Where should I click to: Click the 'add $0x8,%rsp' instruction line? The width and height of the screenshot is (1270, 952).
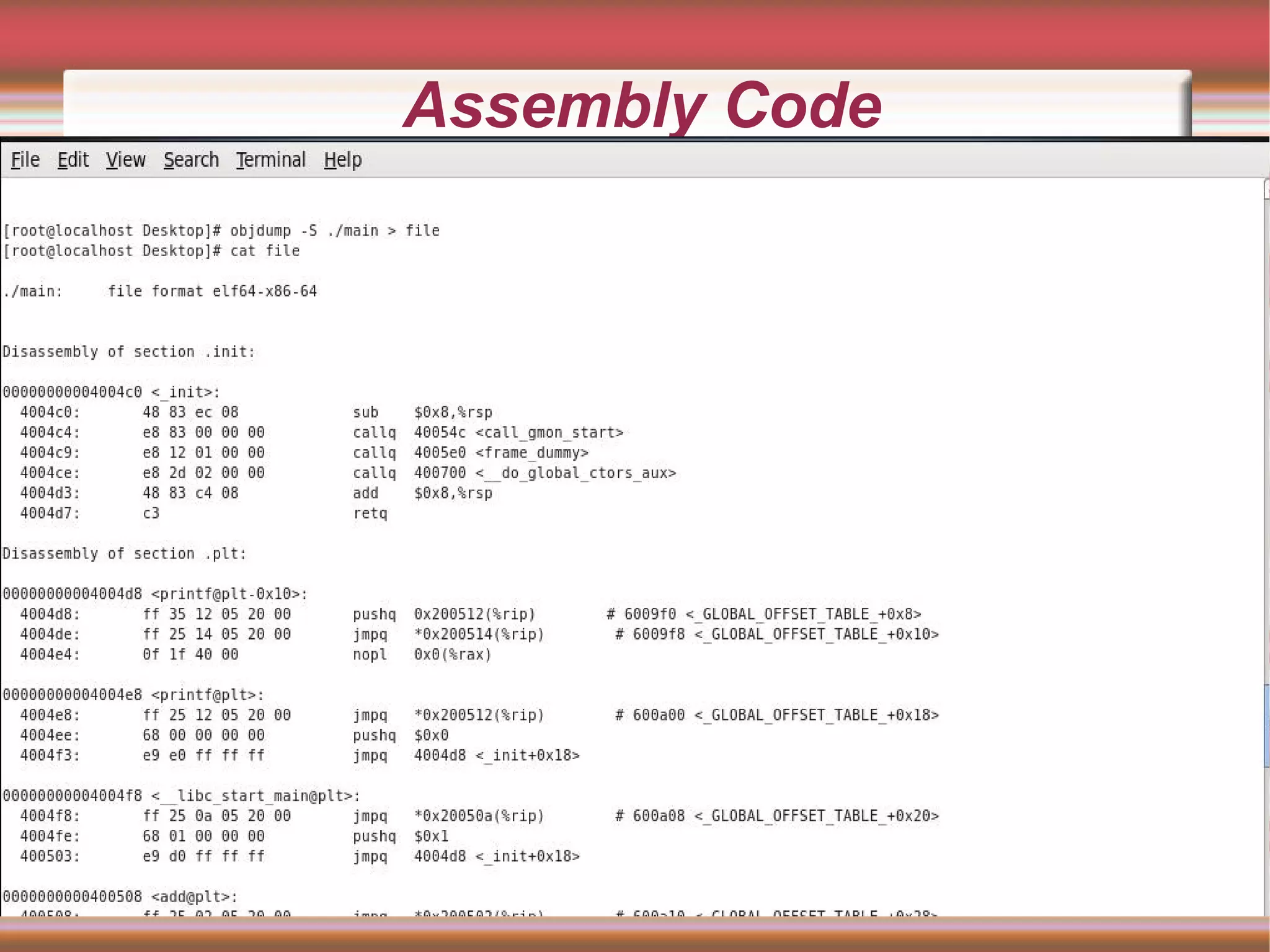pos(422,493)
